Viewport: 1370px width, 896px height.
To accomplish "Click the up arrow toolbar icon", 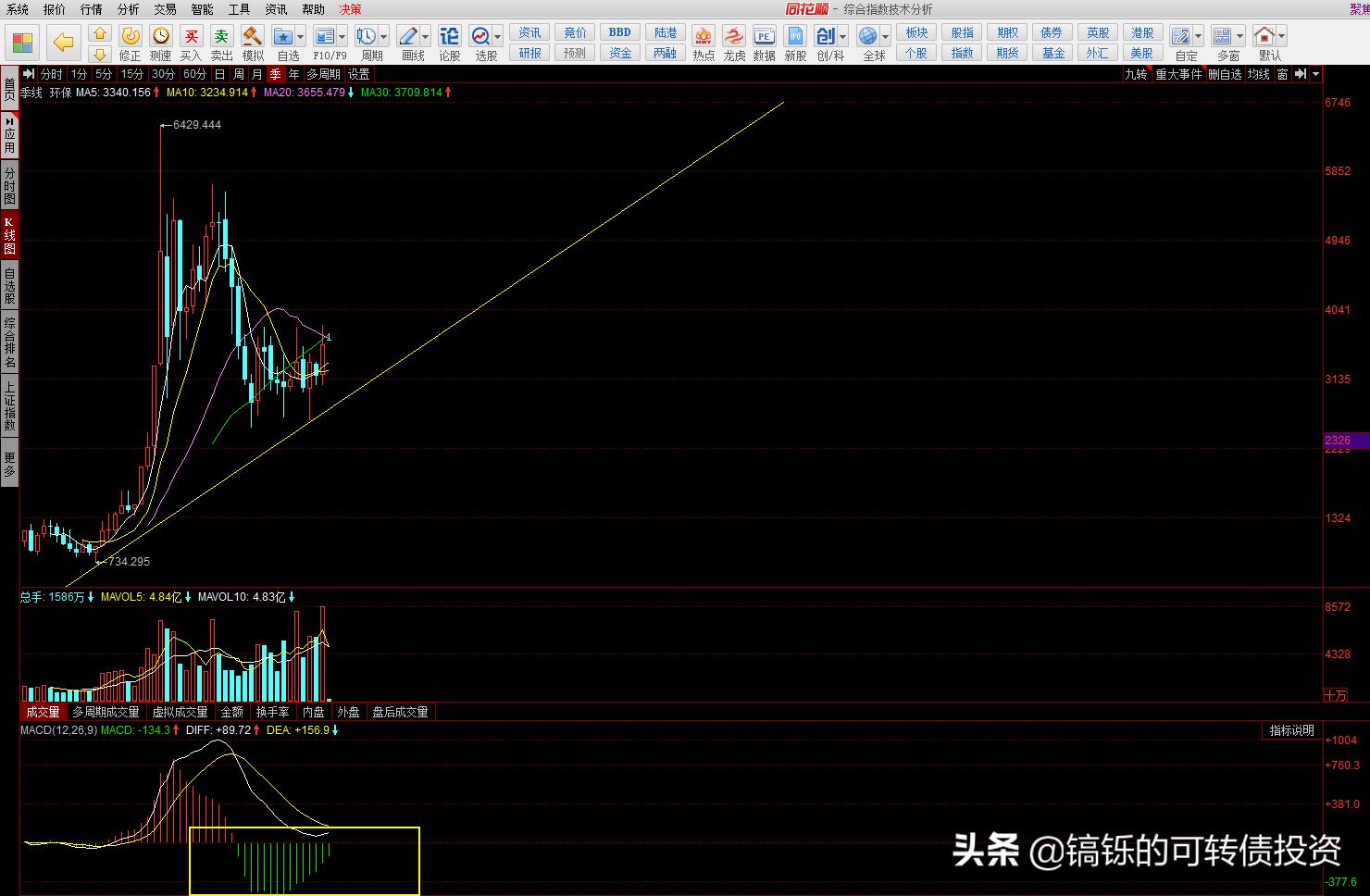I will pos(100,33).
